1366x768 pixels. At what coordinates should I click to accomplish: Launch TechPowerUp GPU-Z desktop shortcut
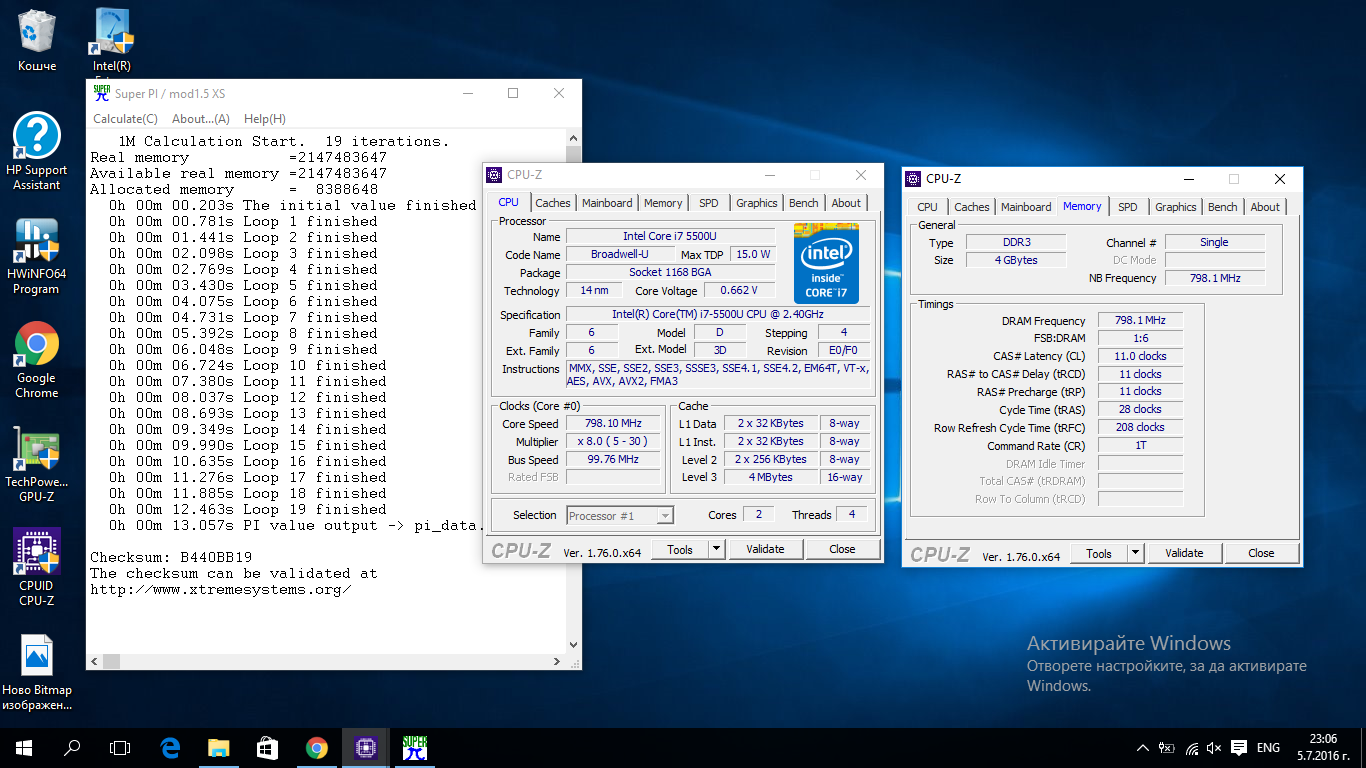(37, 464)
